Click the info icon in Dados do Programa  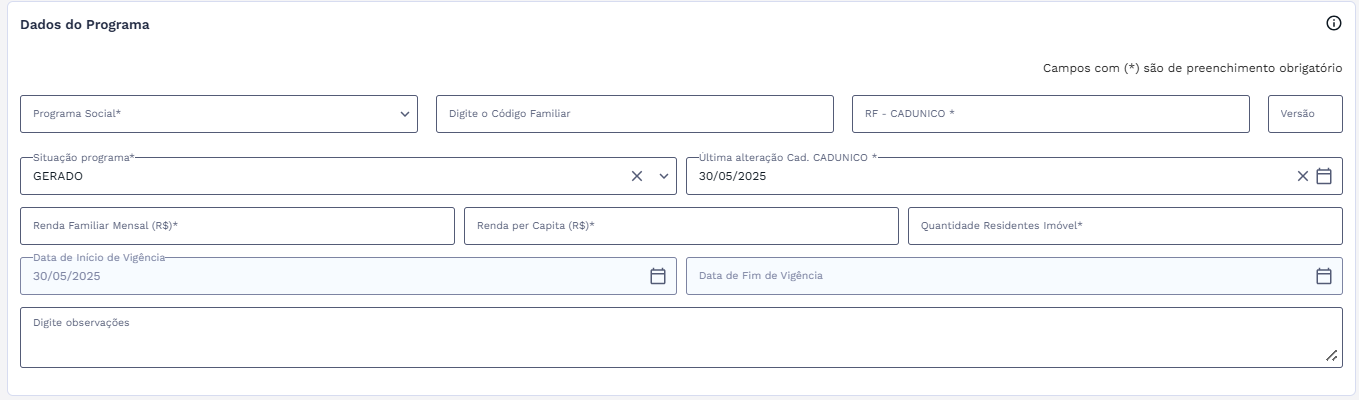tap(1333, 24)
